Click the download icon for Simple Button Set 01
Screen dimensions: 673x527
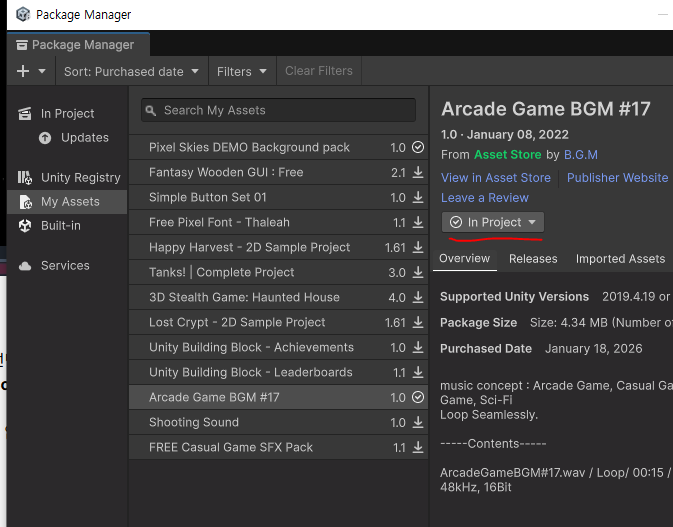(x=418, y=197)
